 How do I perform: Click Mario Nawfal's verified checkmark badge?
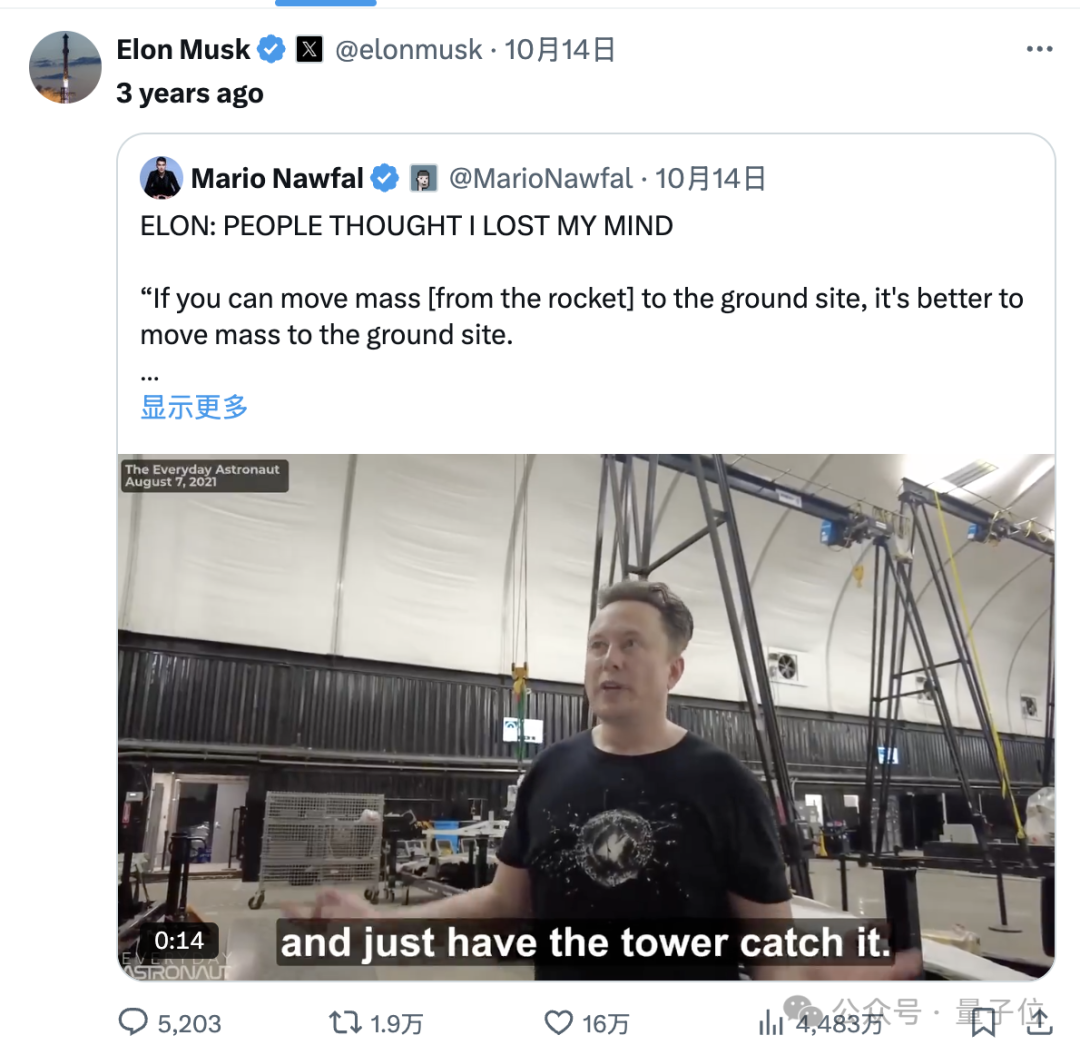[384, 178]
